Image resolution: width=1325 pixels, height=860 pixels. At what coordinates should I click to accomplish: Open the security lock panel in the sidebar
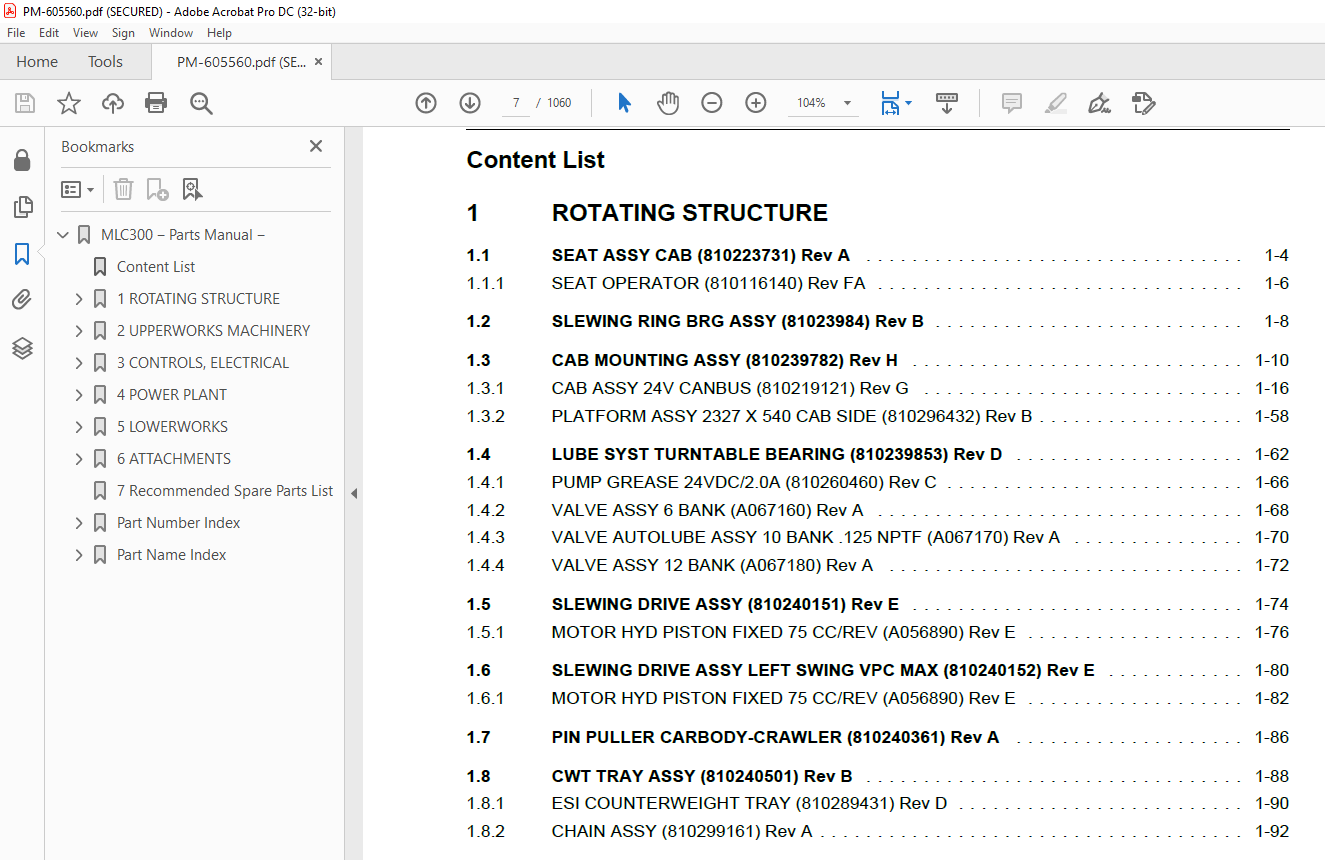(x=22, y=160)
